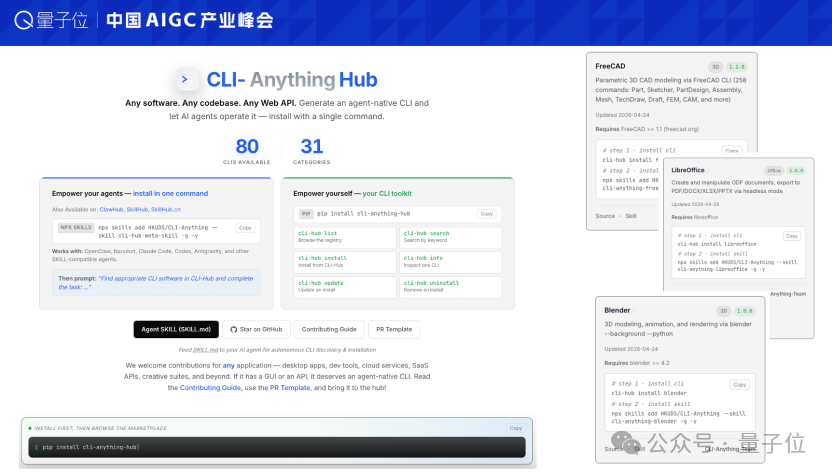Click the 'CLI-Anything Hub' page heading
The height and width of the screenshot is (476, 832).
pyautogui.click(x=292, y=80)
